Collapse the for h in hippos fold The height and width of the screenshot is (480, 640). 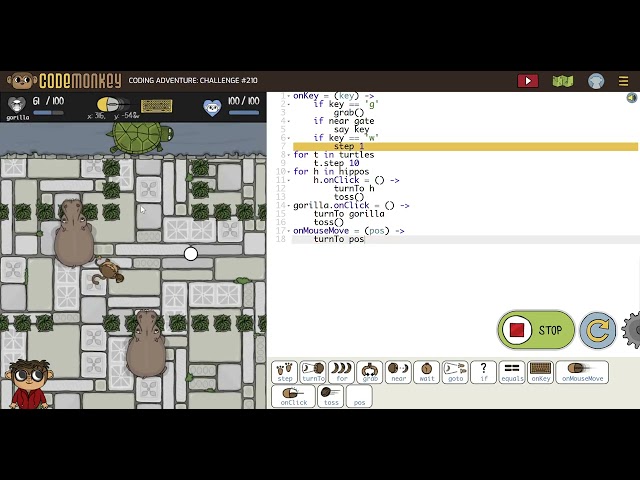(x=289, y=172)
